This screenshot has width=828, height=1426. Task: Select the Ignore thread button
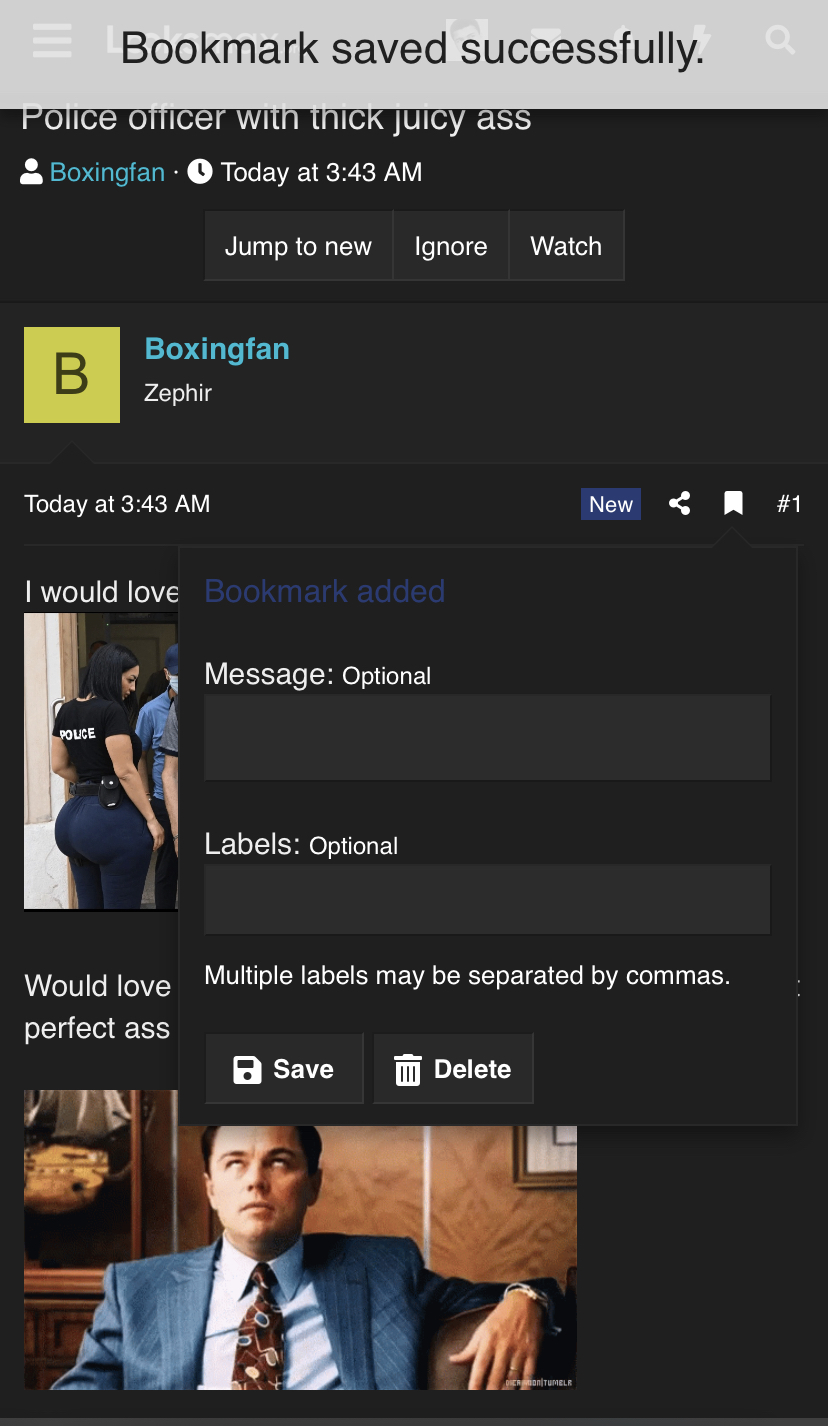pyautogui.click(x=451, y=246)
